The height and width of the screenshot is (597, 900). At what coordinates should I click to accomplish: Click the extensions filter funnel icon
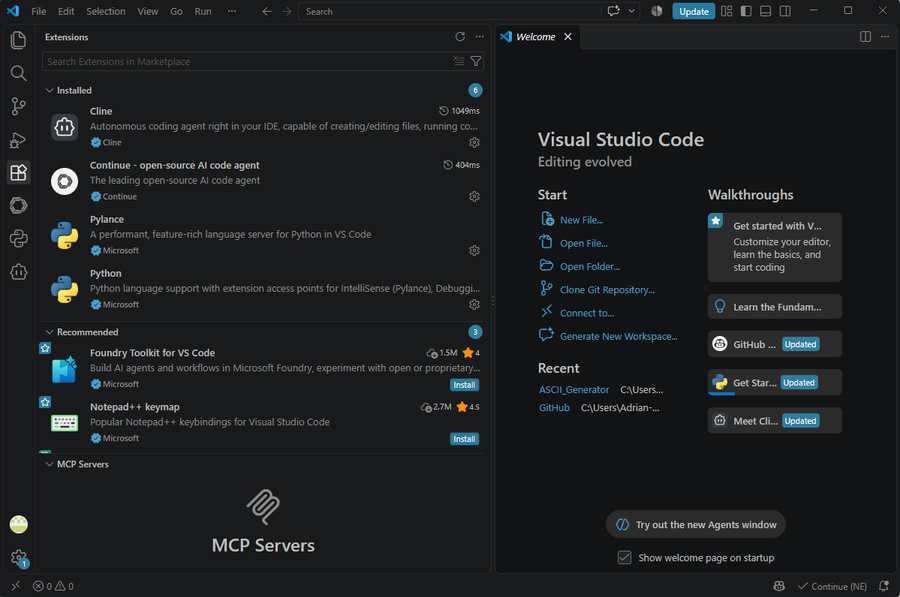[x=476, y=61]
